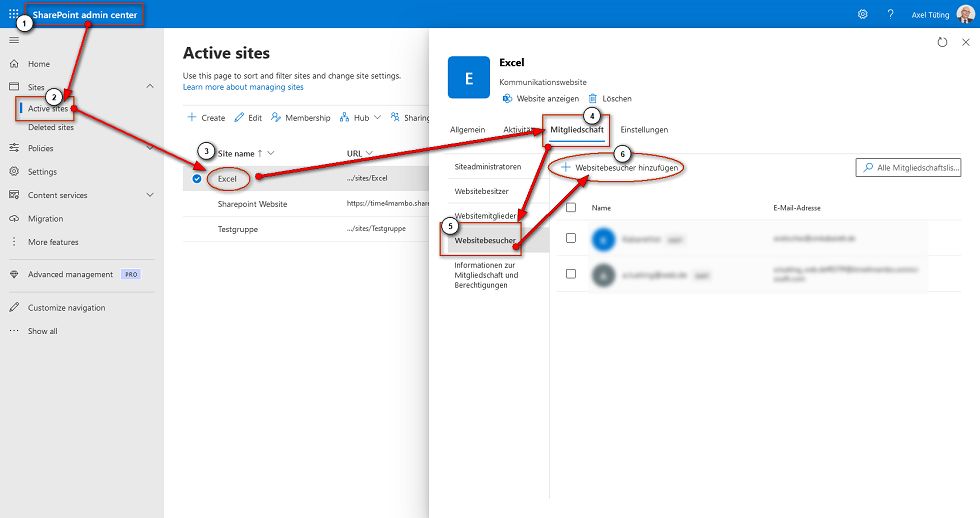Check the first member row checkbox
Screen dimensions: 980x518
pos(571,238)
